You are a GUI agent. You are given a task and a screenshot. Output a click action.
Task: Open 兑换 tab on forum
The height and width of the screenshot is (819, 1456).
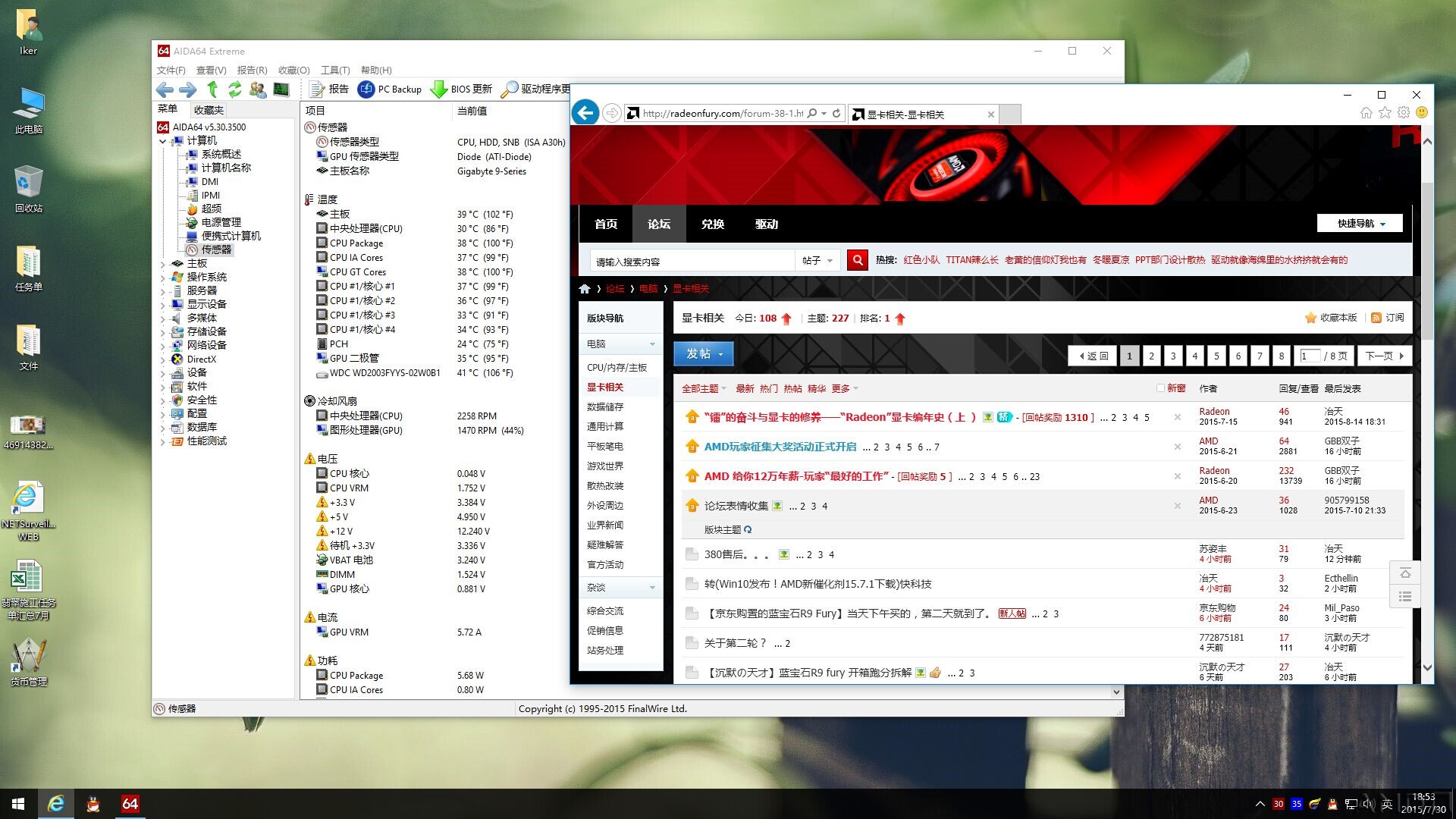(x=713, y=224)
